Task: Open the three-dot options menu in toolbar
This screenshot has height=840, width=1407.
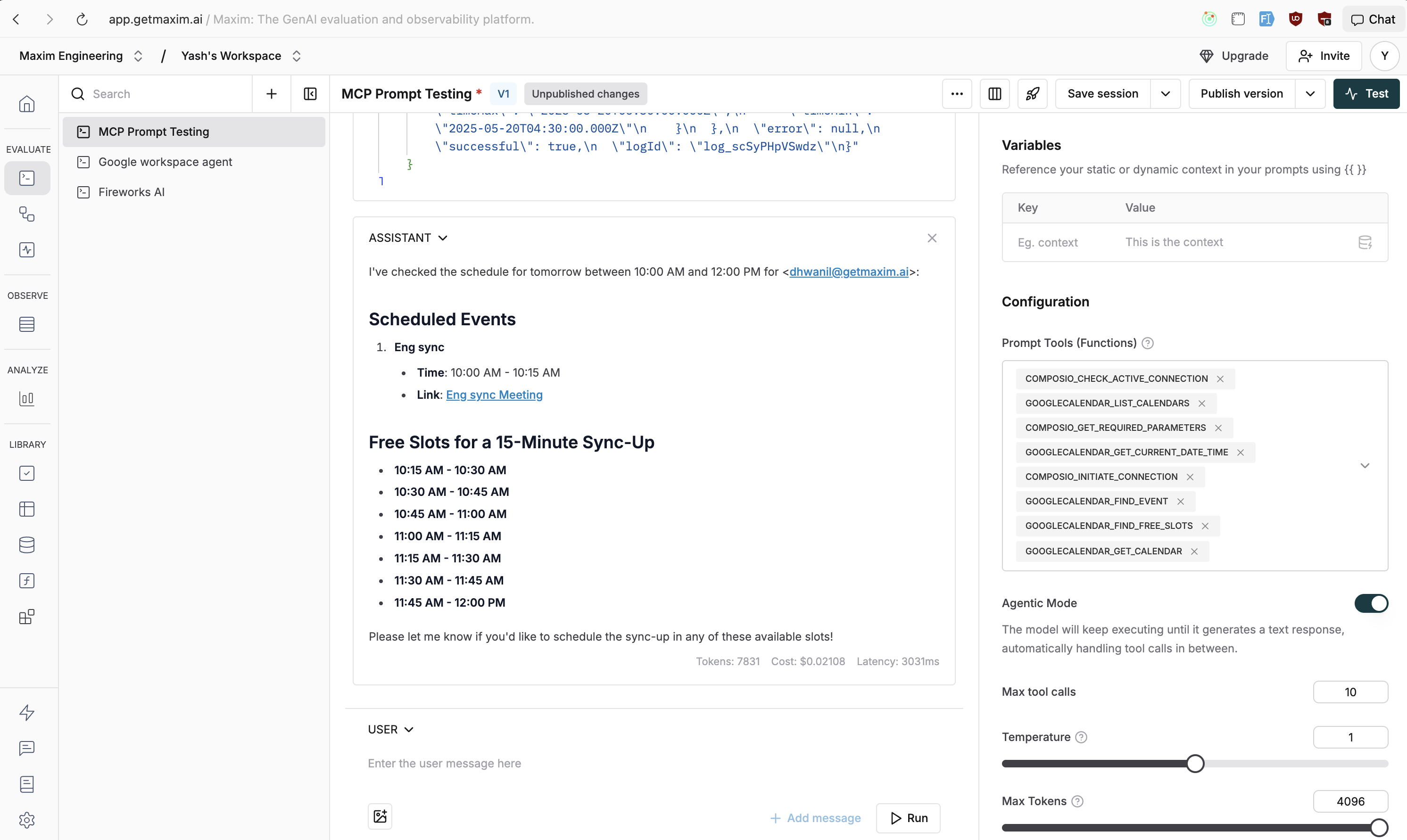Action: [x=957, y=93]
